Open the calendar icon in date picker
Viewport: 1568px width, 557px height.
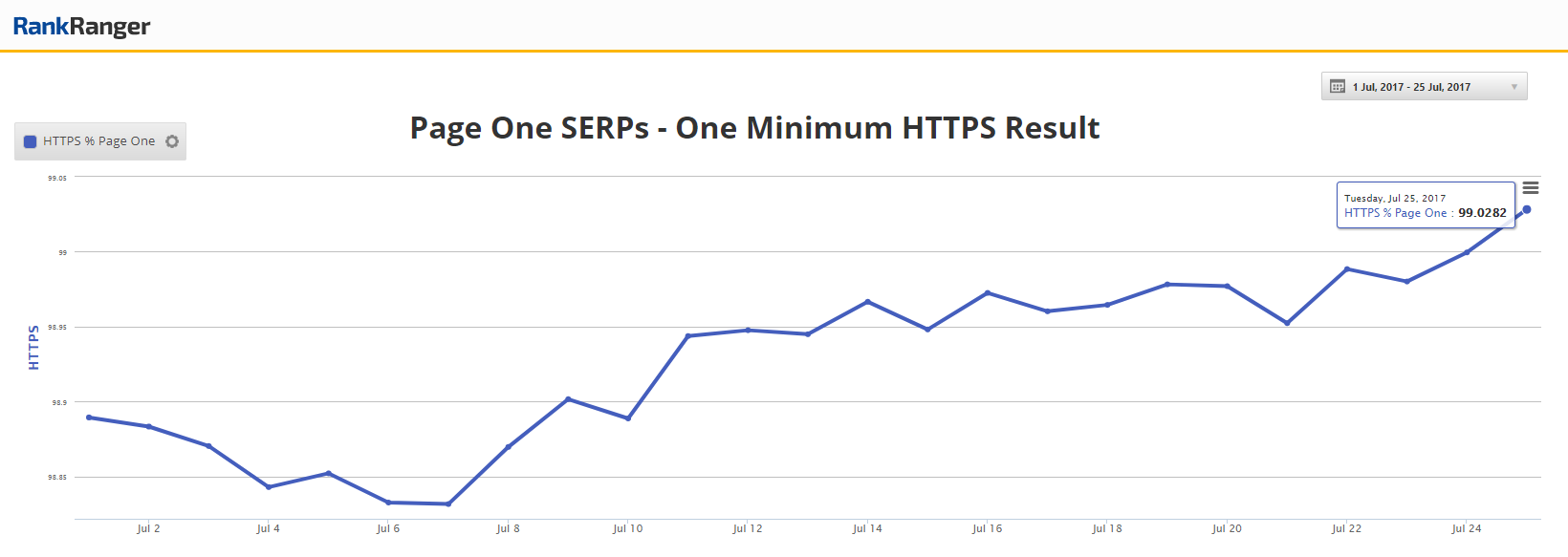pyautogui.click(x=1338, y=87)
